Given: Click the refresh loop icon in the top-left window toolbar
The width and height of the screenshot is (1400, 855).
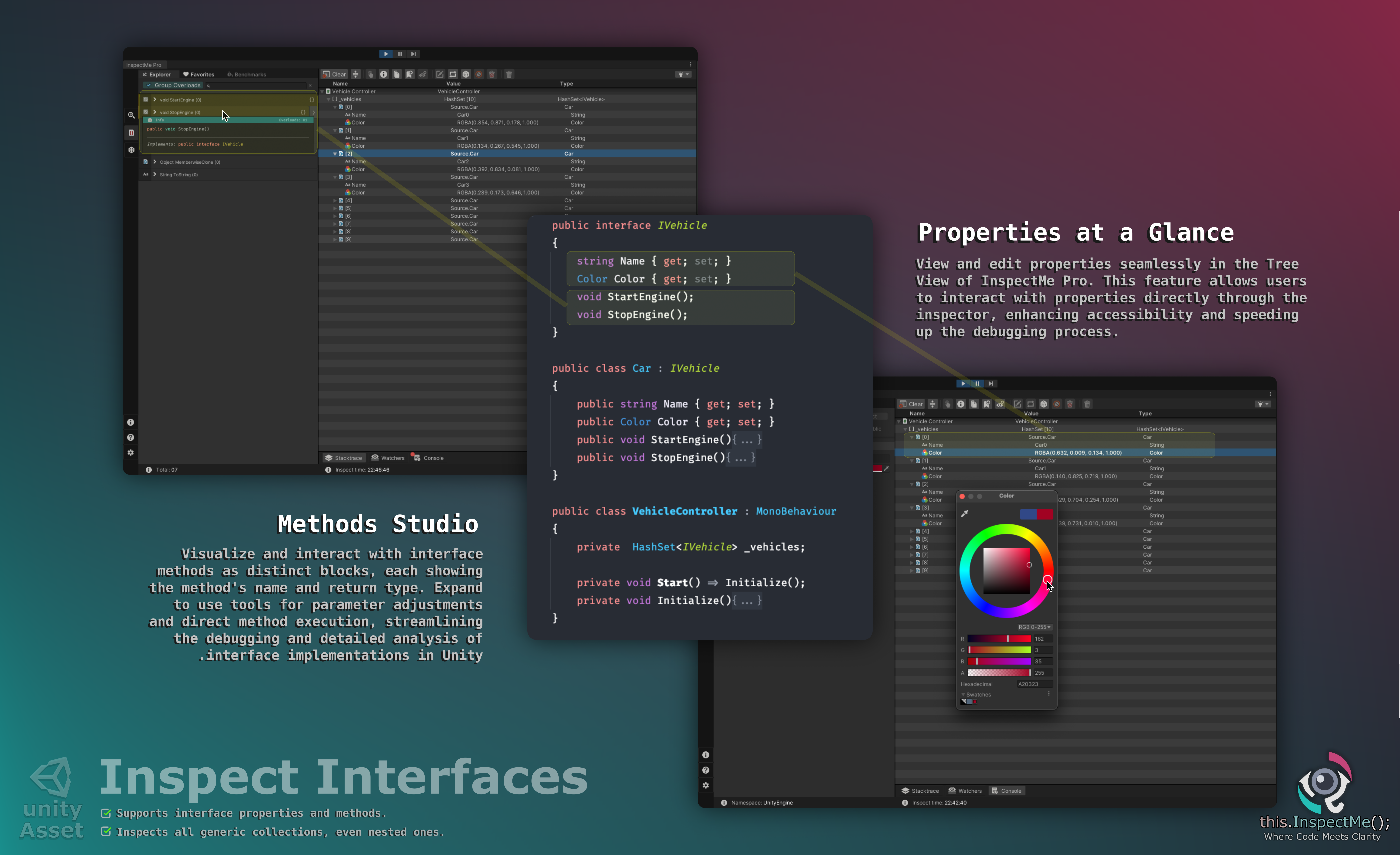Looking at the screenshot, I should [453, 74].
